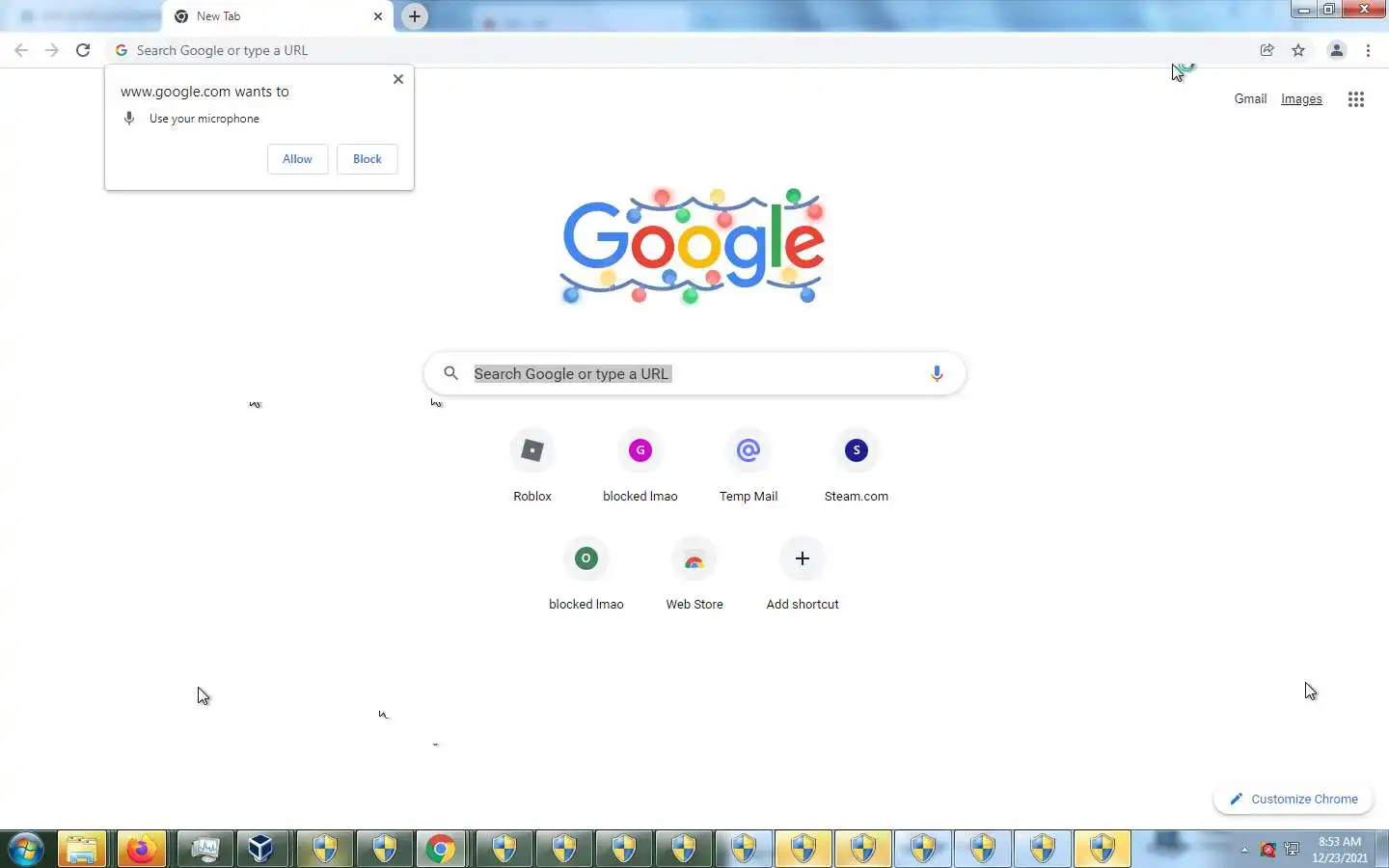Go back using the browser back arrow
1389x868 pixels.
point(21,50)
